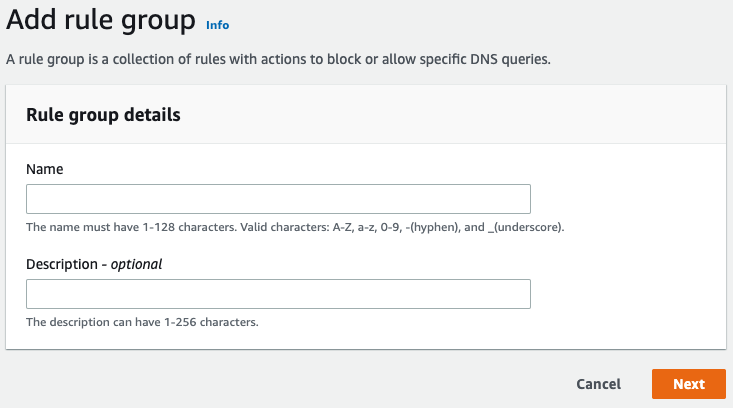Click the name character-limit helper text
This screenshot has height=408, width=733.
(295, 227)
